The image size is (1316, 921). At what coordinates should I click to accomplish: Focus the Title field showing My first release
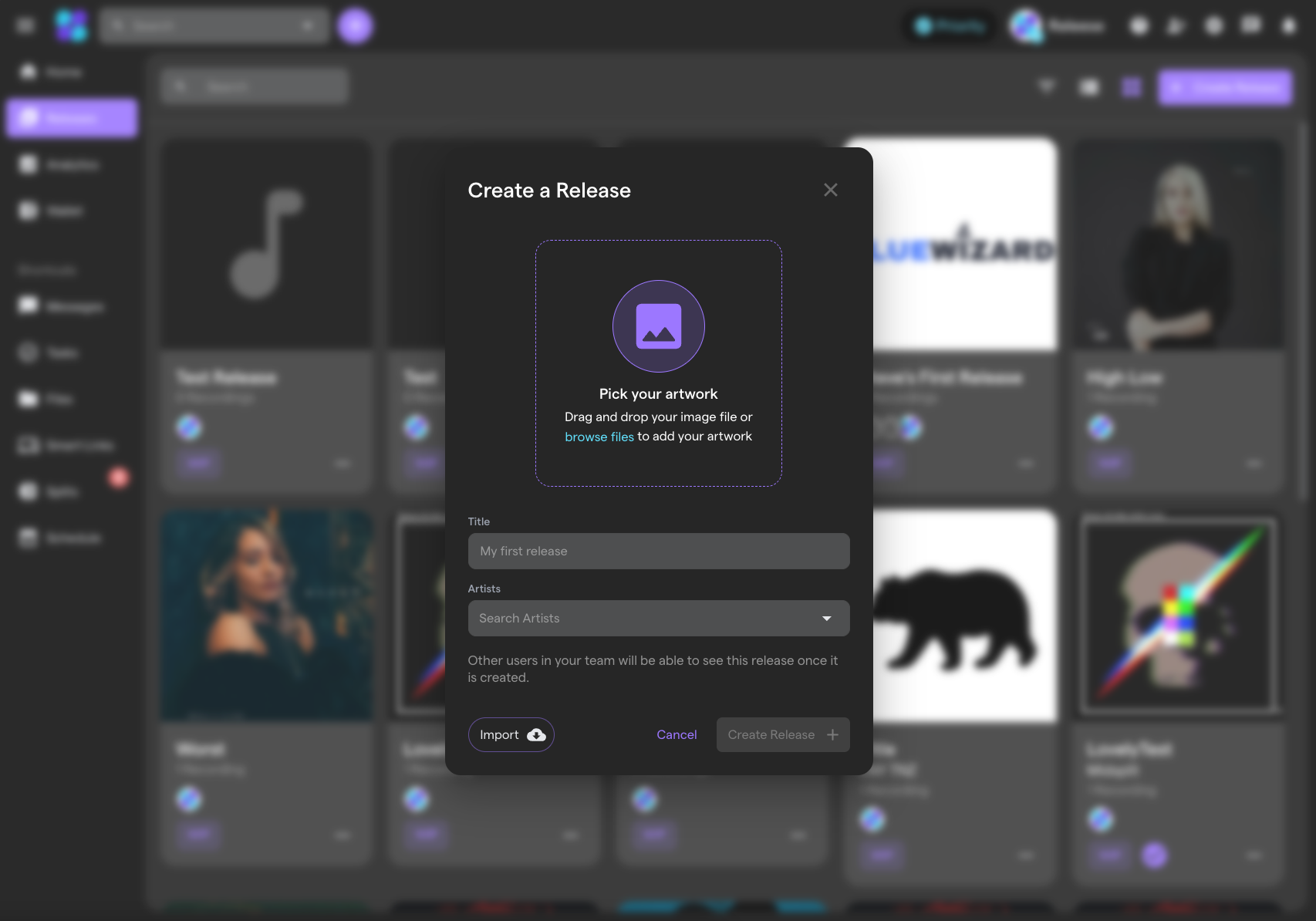click(x=659, y=552)
